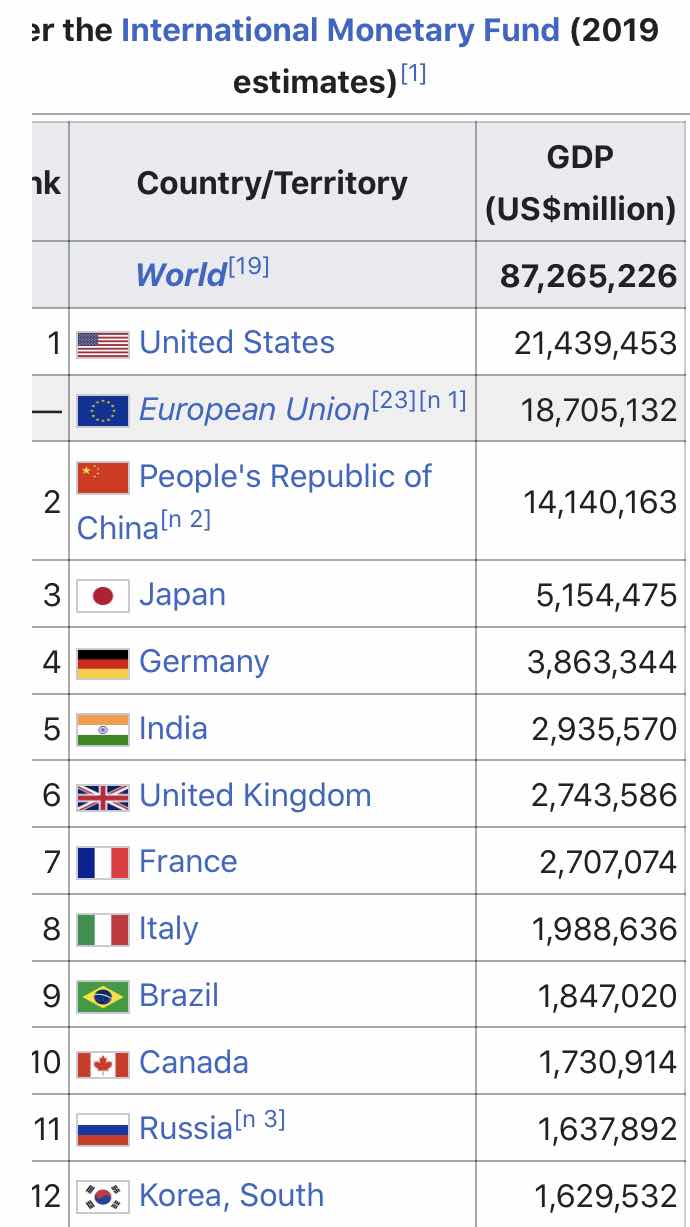Open the France country link
The height and width of the screenshot is (1227, 690).
(188, 861)
